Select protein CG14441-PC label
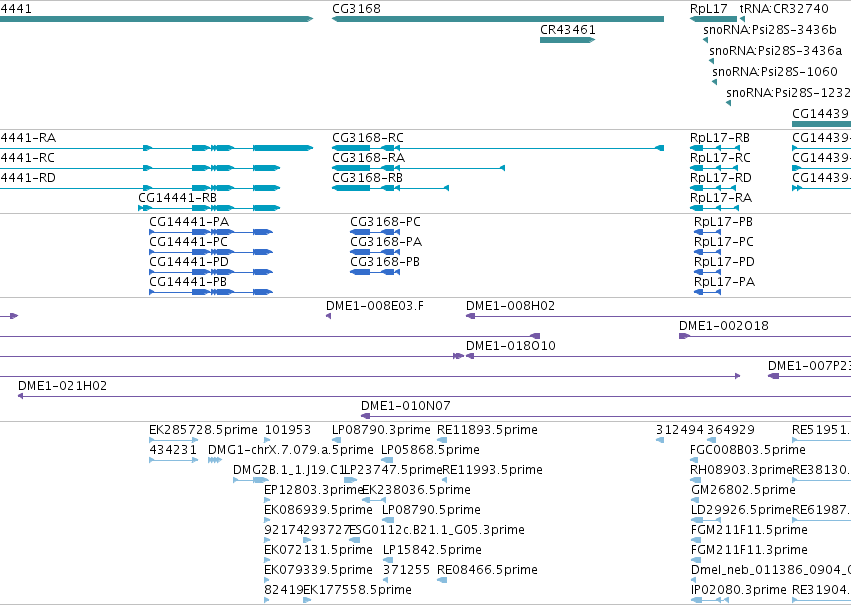The height and width of the screenshot is (605, 851). [x=188, y=242]
